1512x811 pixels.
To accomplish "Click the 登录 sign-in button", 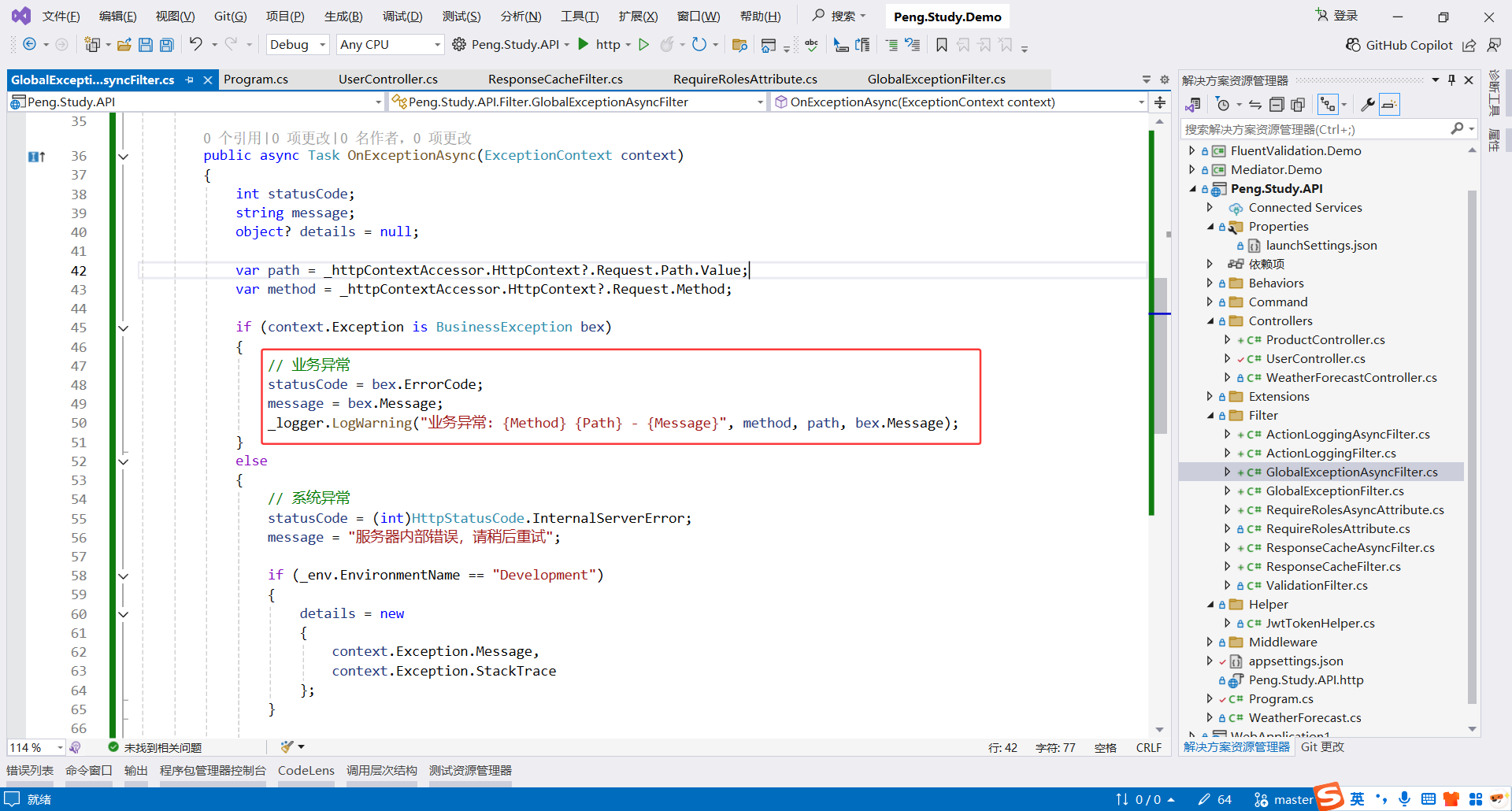I will pyautogui.click(x=1336, y=16).
